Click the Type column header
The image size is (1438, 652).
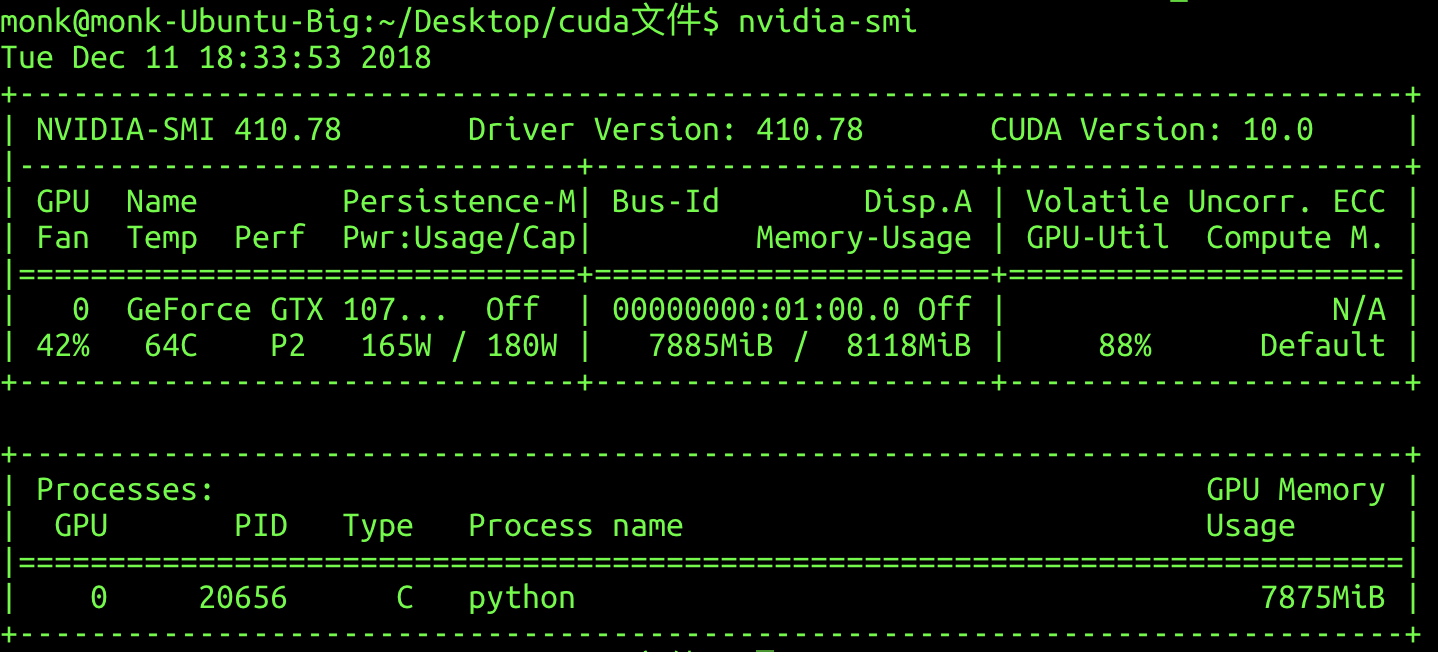pyautogui.click(x=378, y=526)
